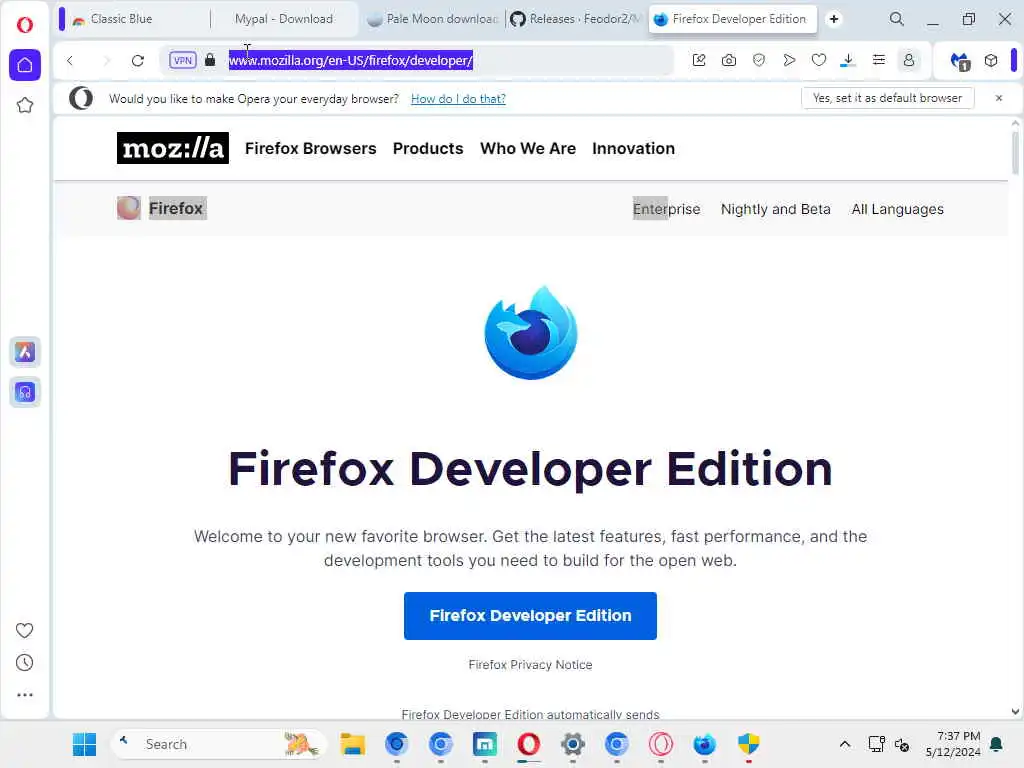Viewport: 1024px width, 768px height.
Task: Go to the Enterprise page
Action: tap(666, 209)
